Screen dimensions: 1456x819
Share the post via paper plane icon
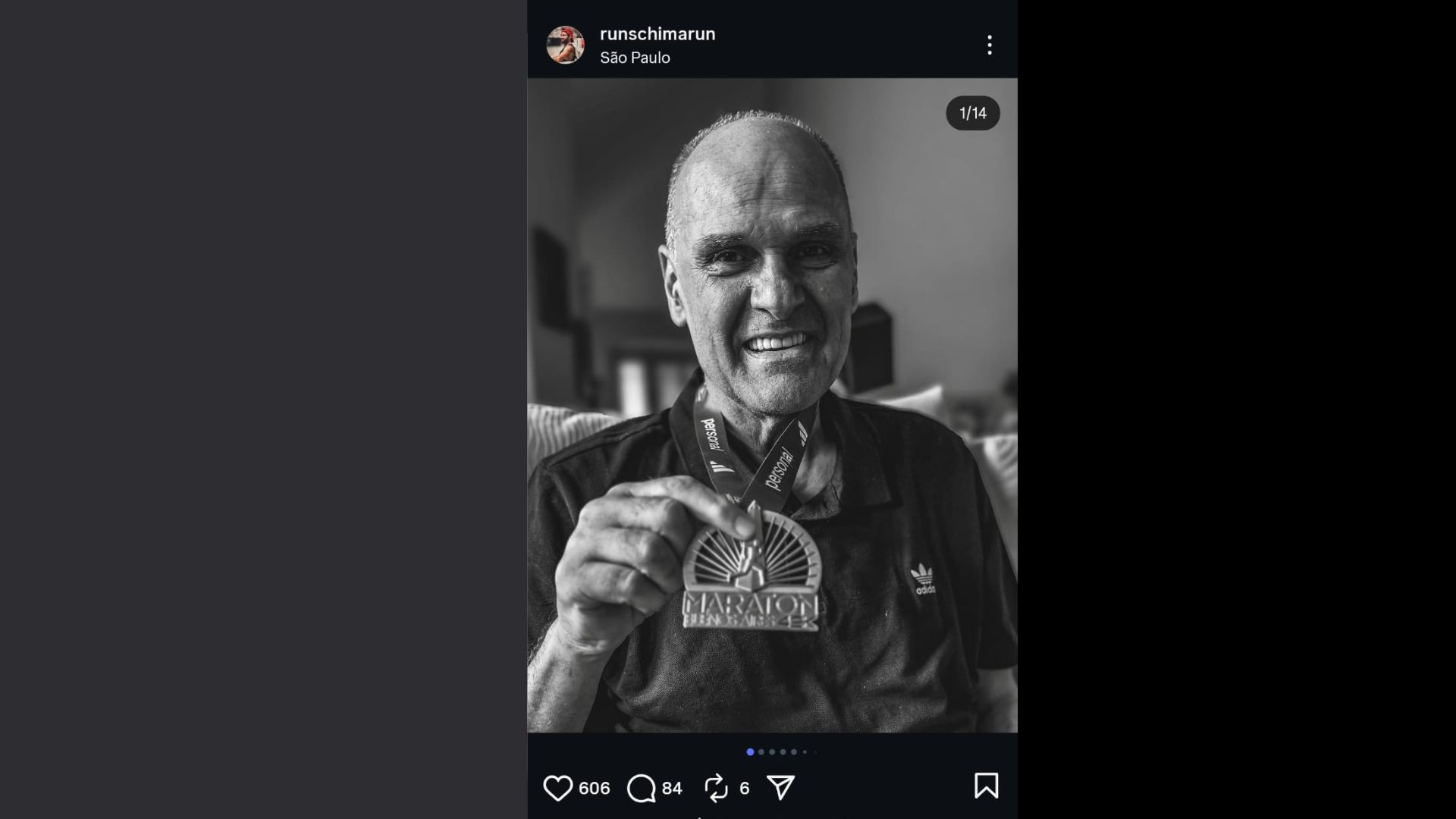(780, 787)
